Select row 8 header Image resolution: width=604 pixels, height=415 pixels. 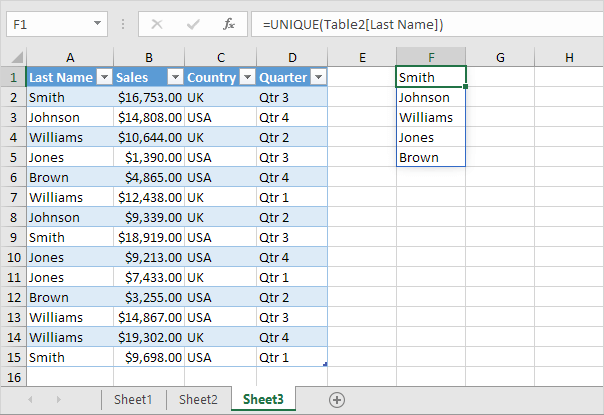click(x=13, y=217)
